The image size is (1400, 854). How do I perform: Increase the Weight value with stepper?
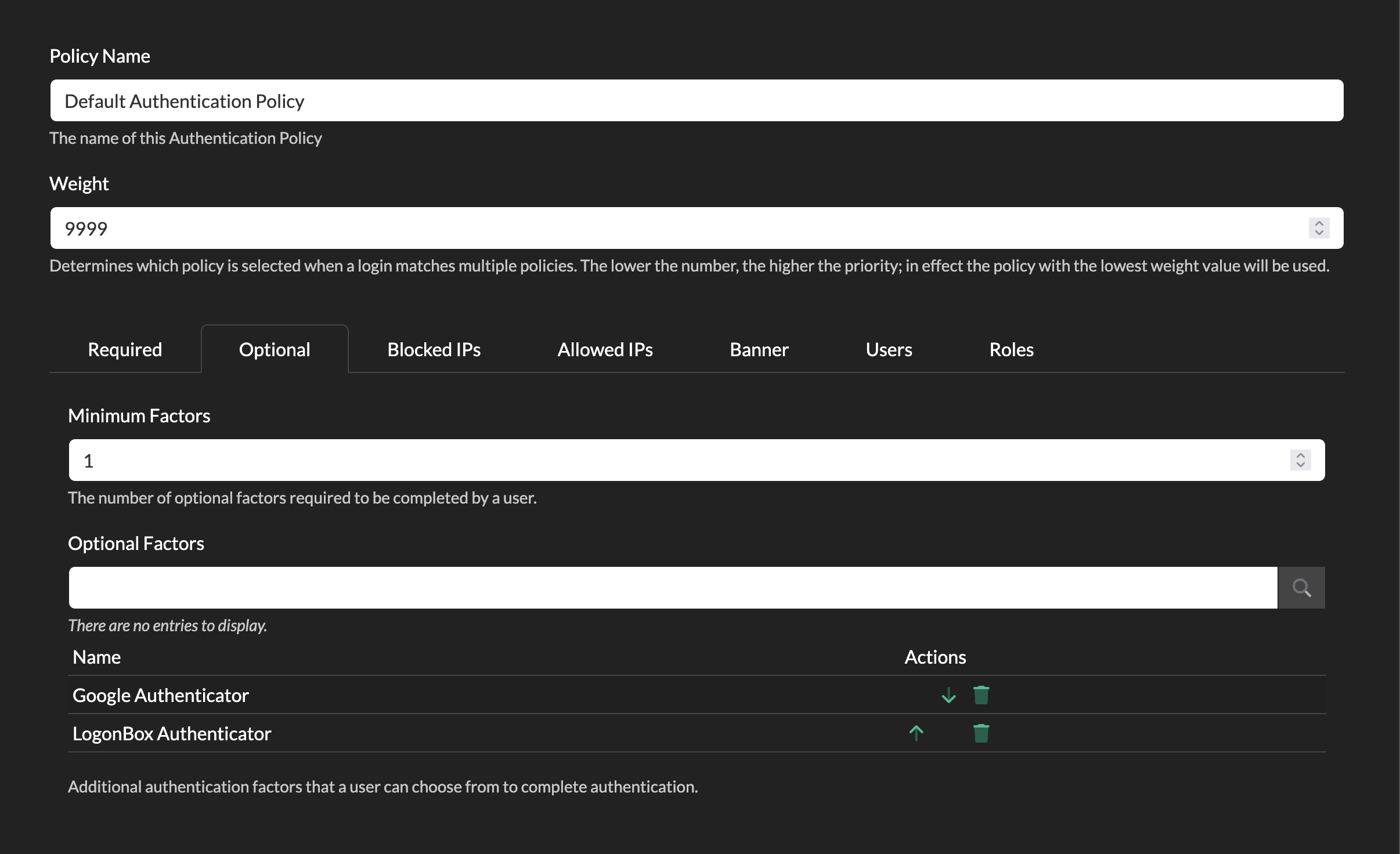click(1319, 223)
